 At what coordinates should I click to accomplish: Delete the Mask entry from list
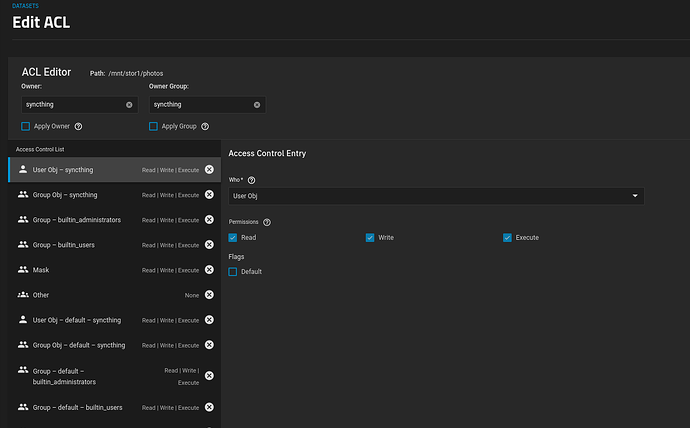pos(209,270)
